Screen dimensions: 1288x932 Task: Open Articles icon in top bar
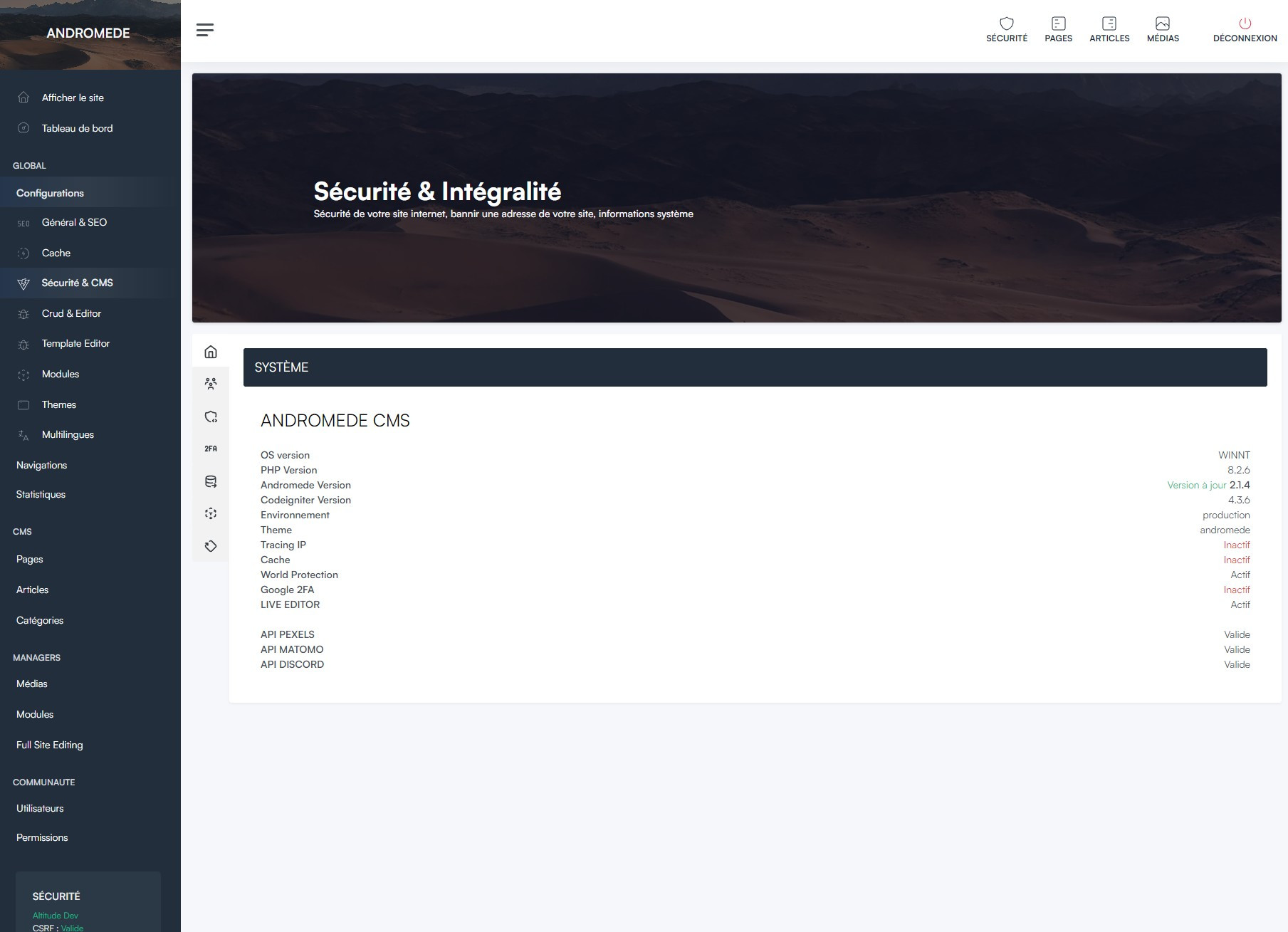tap(1109, 23)
